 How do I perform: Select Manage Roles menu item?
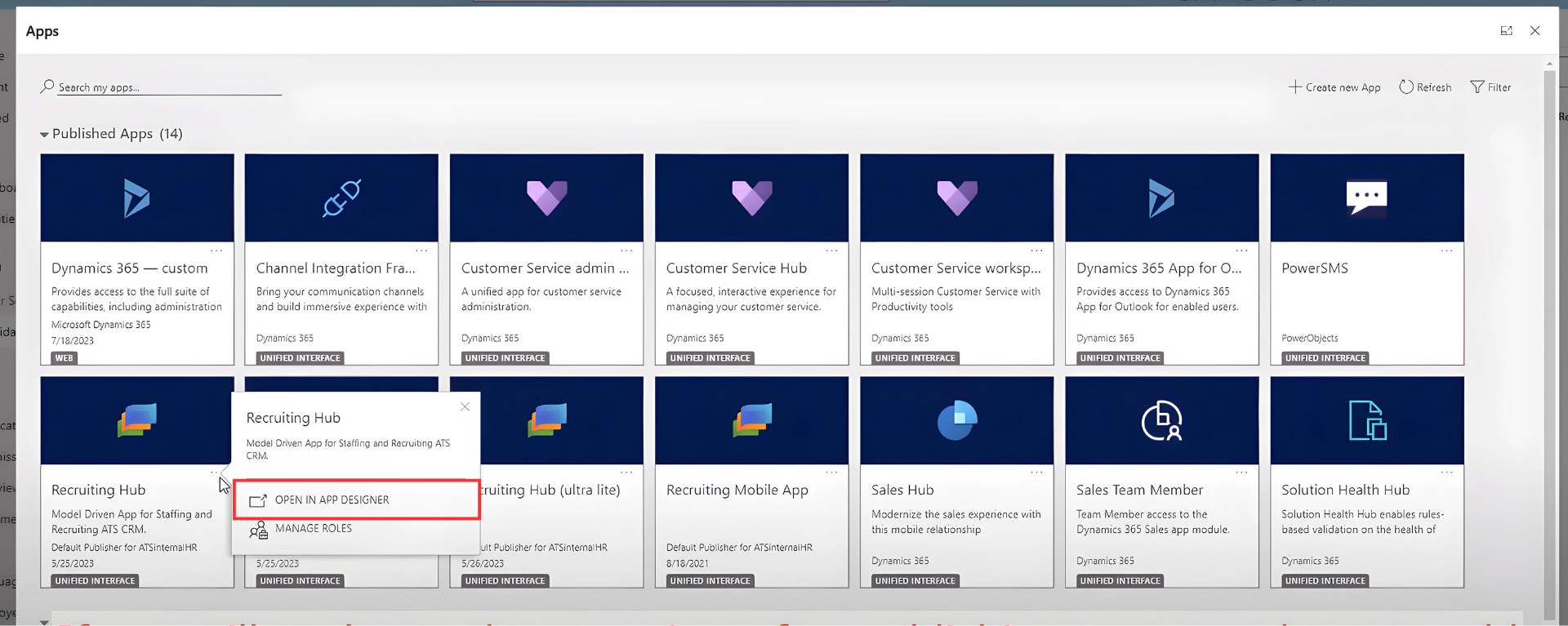coord(356,529)
